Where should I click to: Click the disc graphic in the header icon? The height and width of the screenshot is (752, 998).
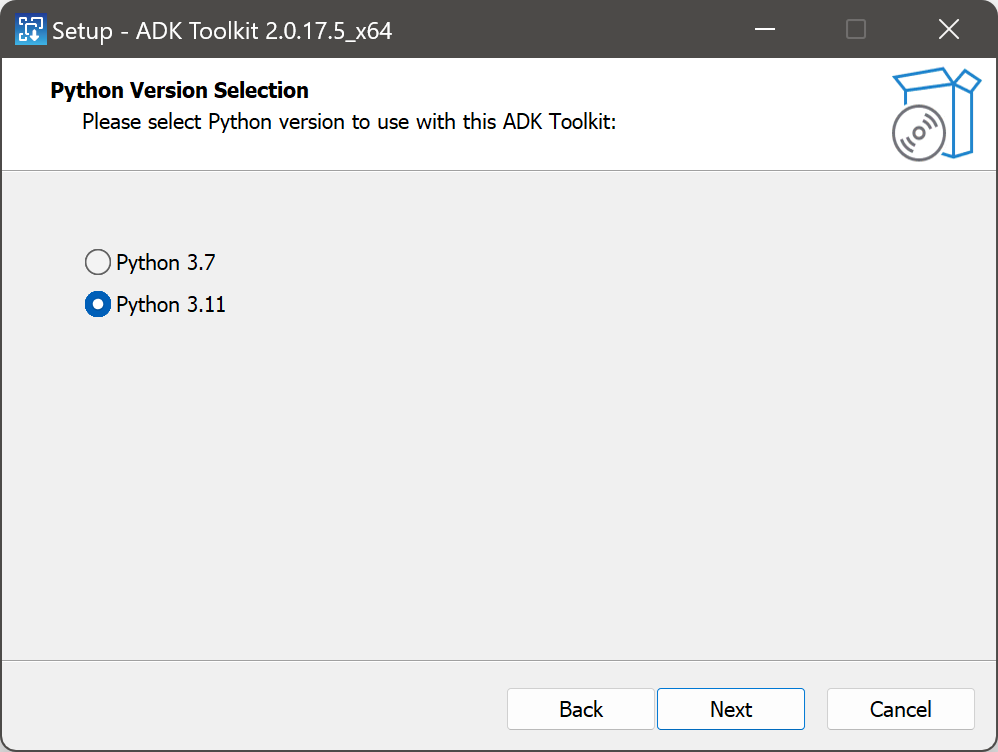(x=918, y=135)
